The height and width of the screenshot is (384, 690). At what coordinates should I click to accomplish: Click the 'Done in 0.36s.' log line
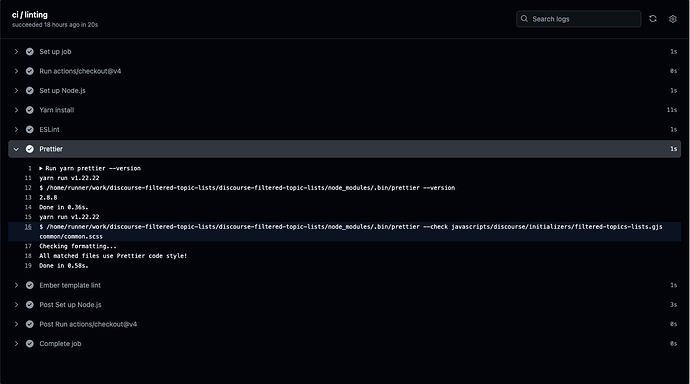click(64, 207)
